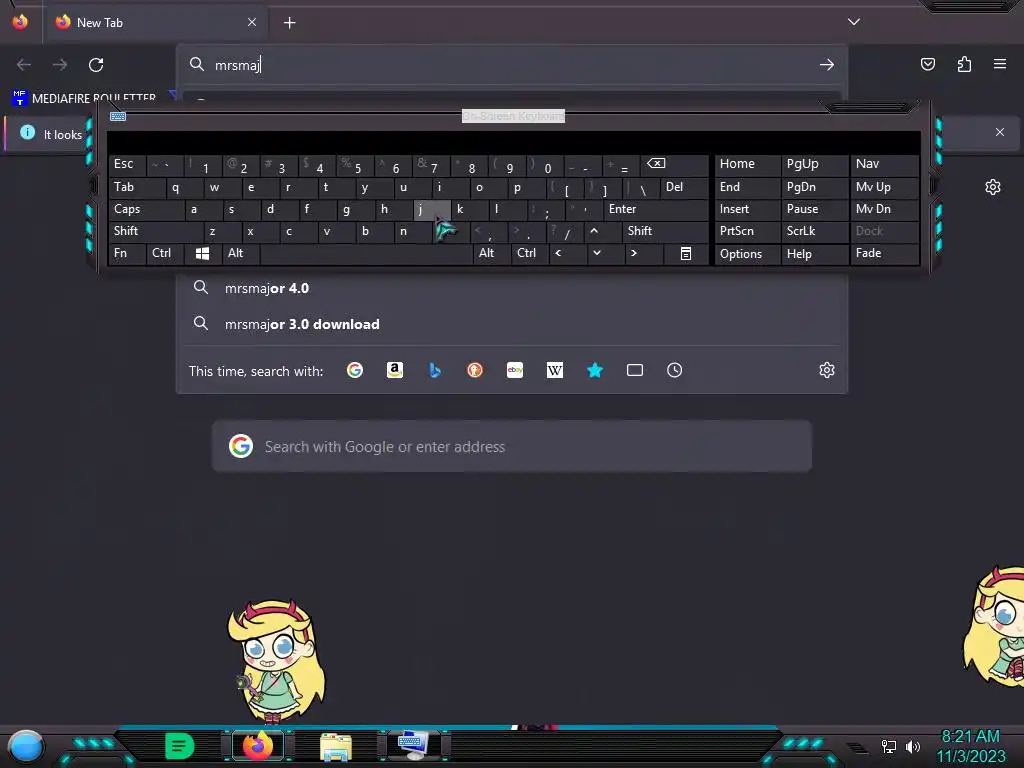The height and width of the screenshot is (768, 1024).
Task: Open Options on On-Screen Keyboard
Action: coord(747,254)
